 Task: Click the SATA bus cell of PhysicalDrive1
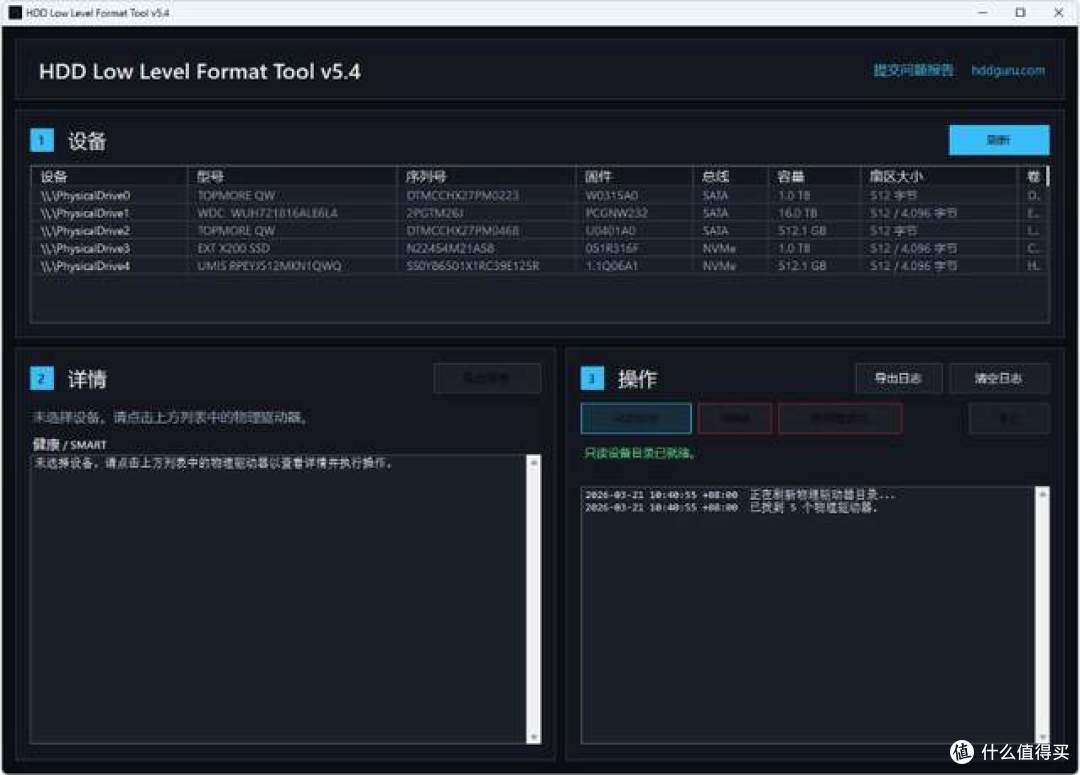pyautogui.click(x=715, y=213)
